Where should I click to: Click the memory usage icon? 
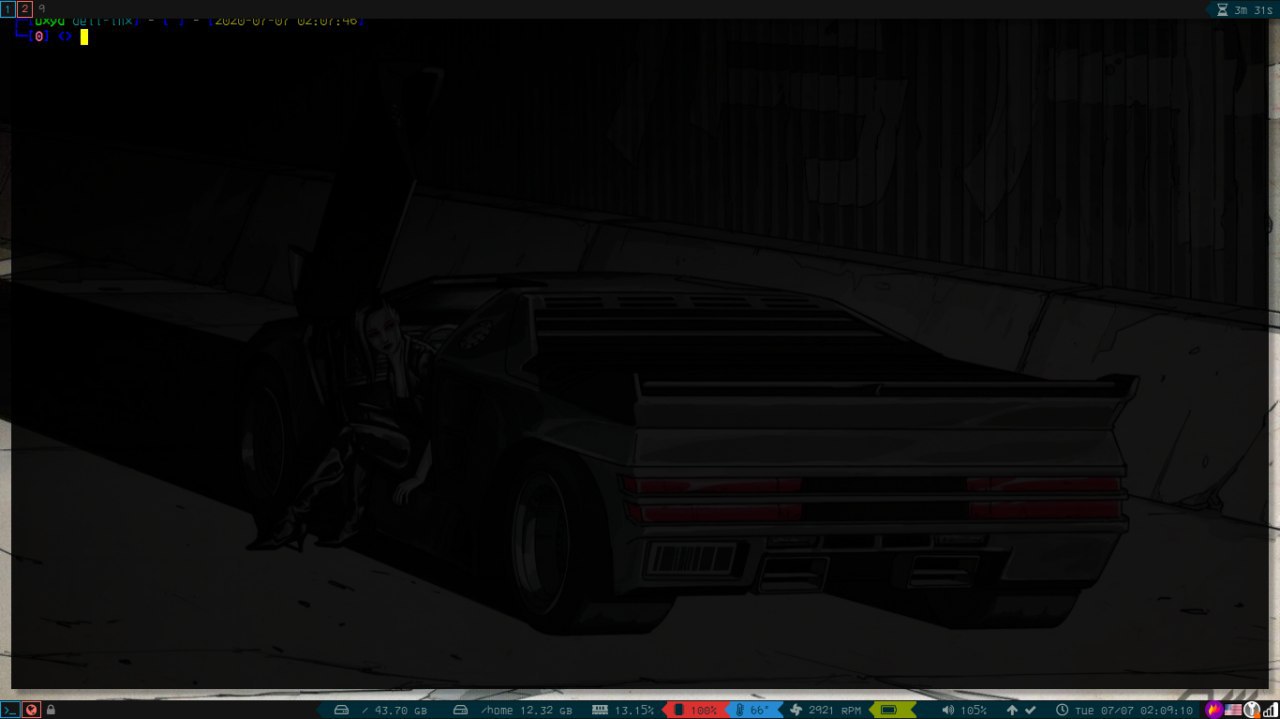pyautogui.click(x=600, y=710)
